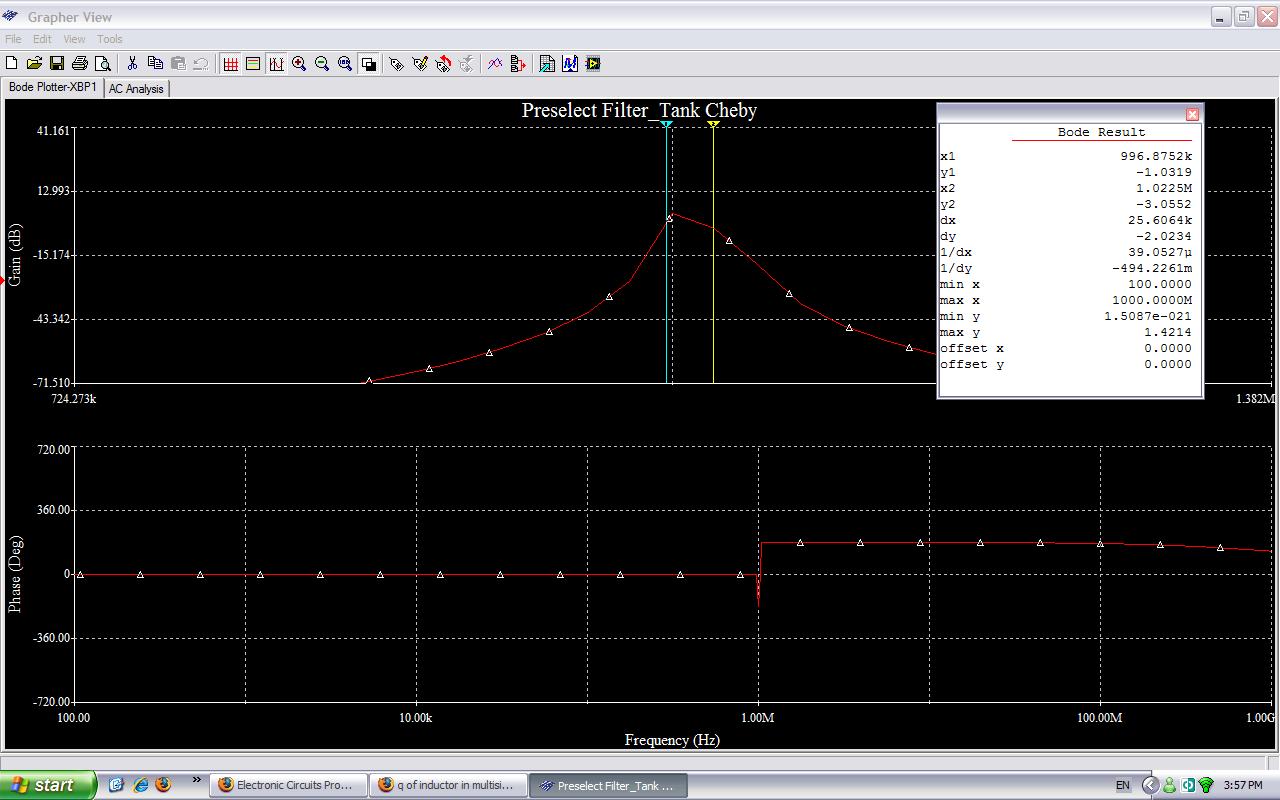Click y1 value -1.0319
The image size is (1280, 800).
click(x=1164, y=172)
